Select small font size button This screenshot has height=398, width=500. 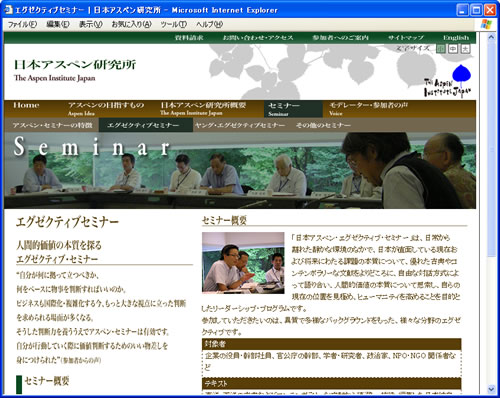(441, 49)
